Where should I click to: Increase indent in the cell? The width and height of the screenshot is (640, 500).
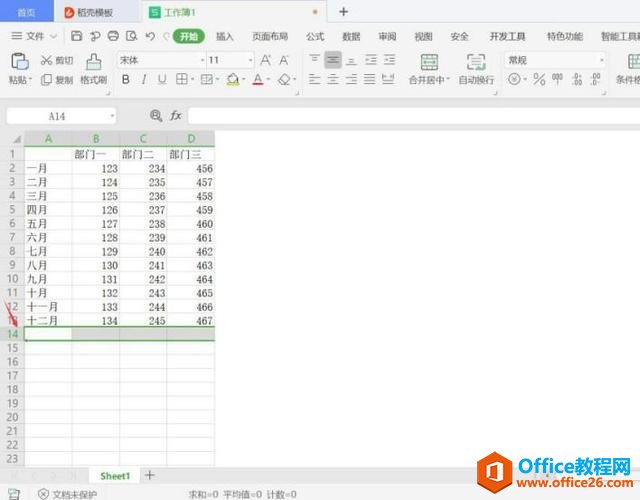click(x=389, y=60)
